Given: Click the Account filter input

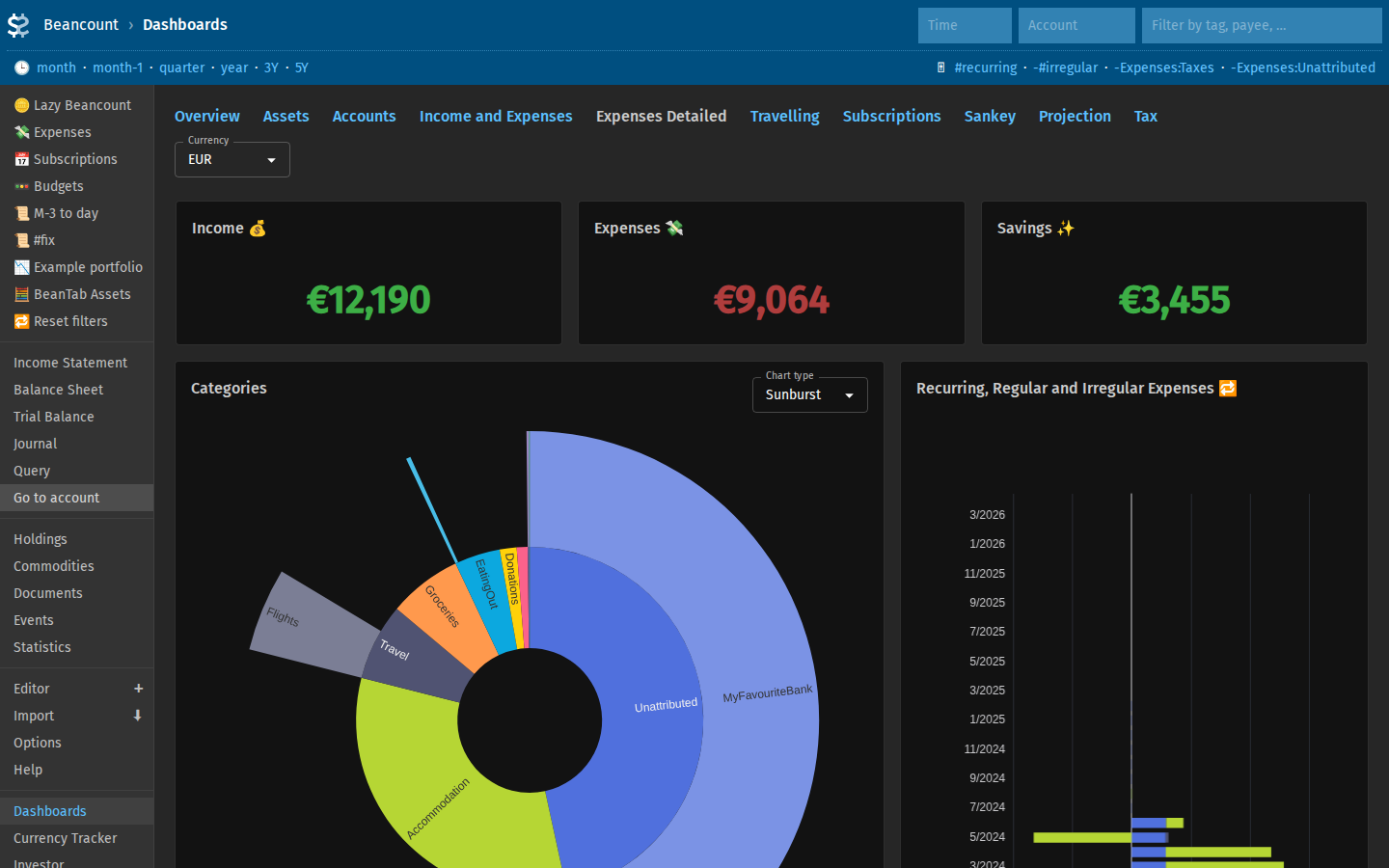Looking at the screenshot, I should pyautogui.click(x=1076, y=25).
